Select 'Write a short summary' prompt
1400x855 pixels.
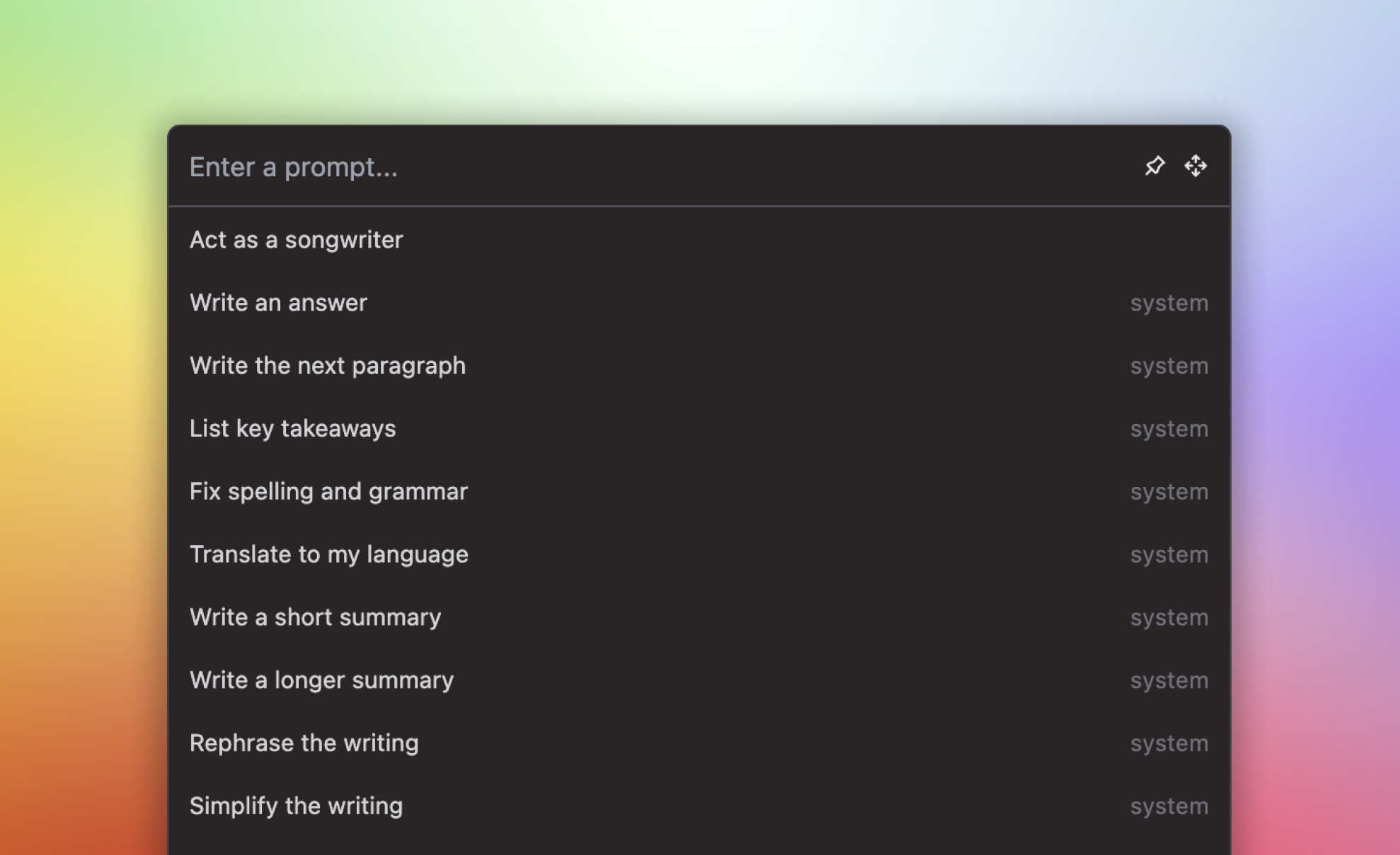tap(315, 617)
